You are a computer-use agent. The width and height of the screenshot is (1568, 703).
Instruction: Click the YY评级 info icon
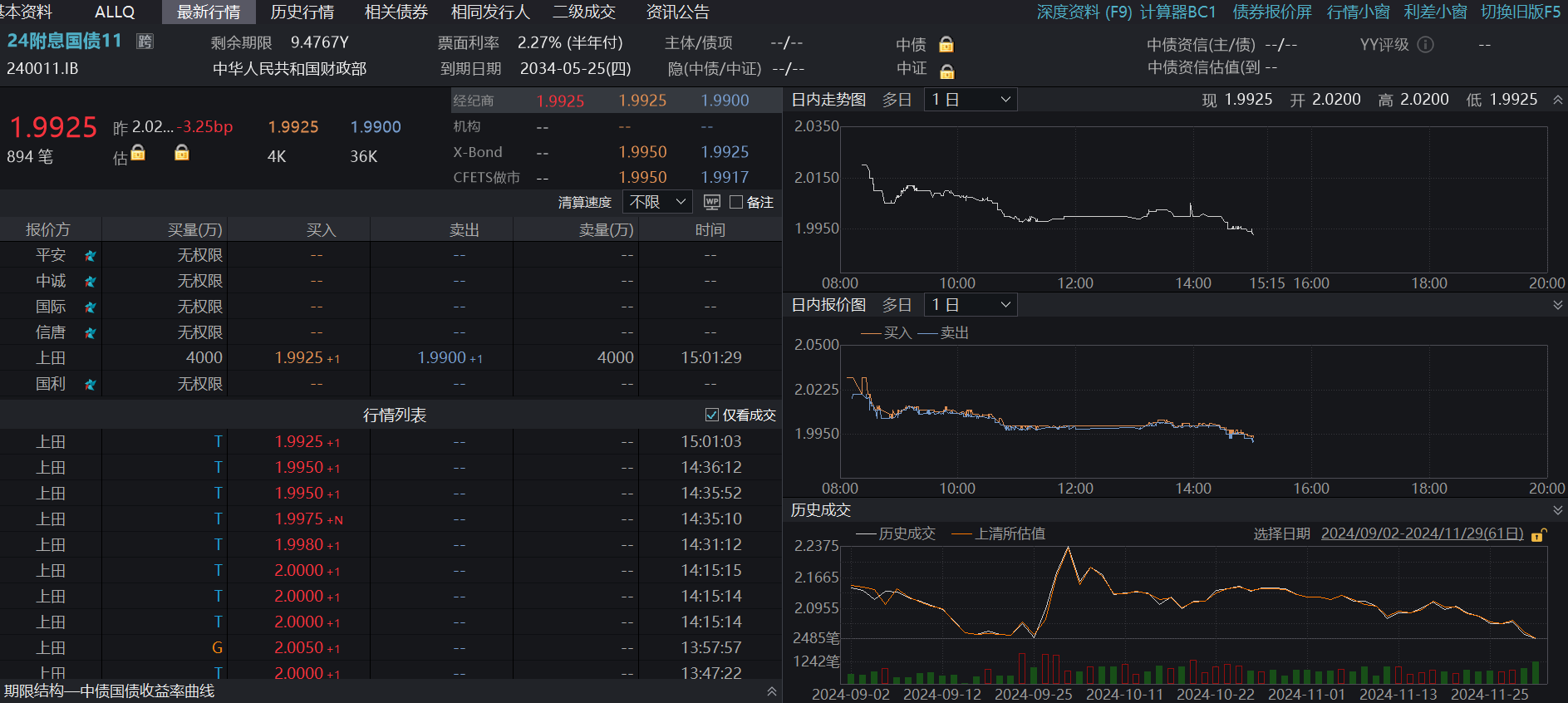[x=1425, y=44]
